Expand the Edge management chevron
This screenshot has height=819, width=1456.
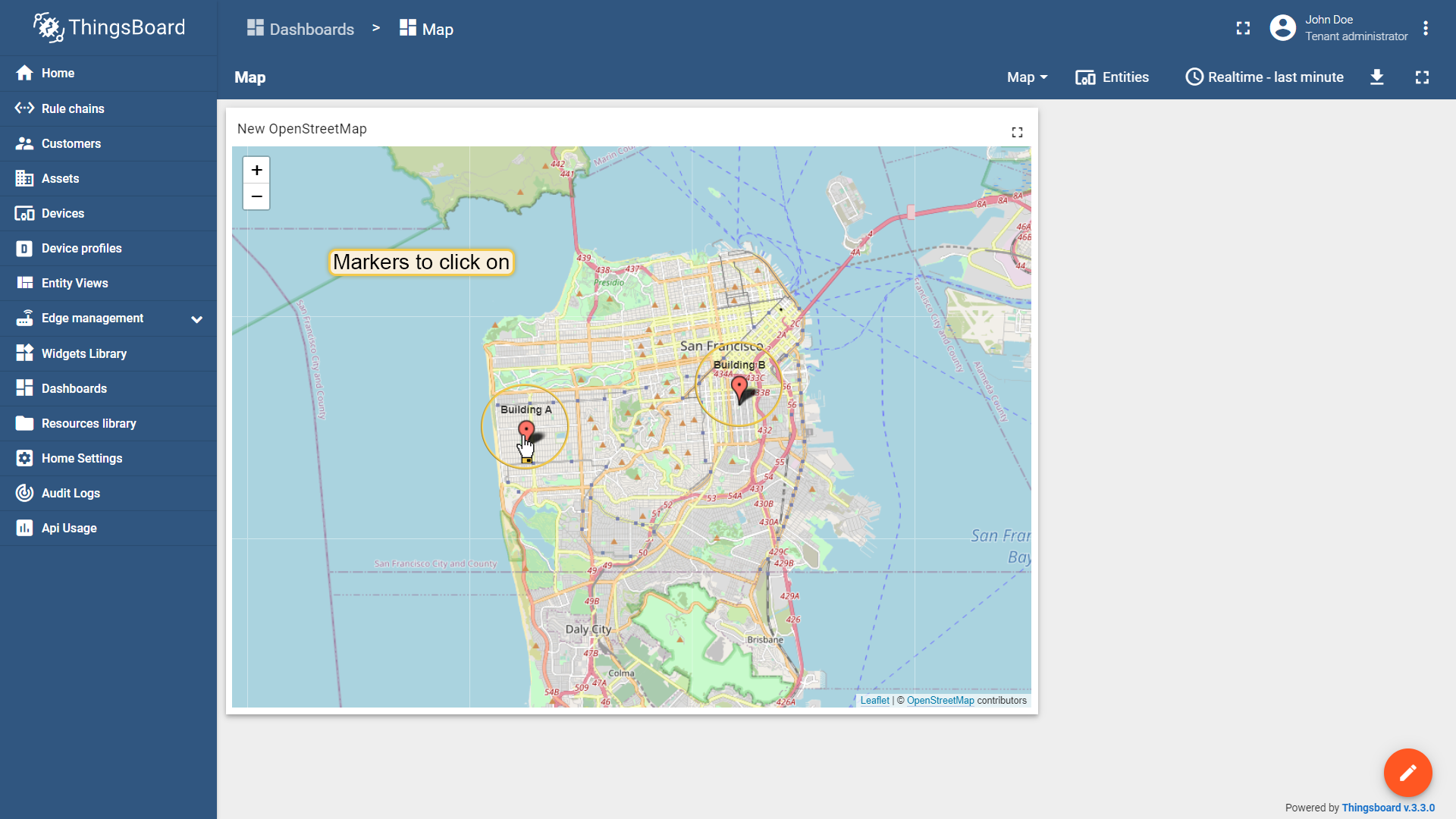point(197,319)
